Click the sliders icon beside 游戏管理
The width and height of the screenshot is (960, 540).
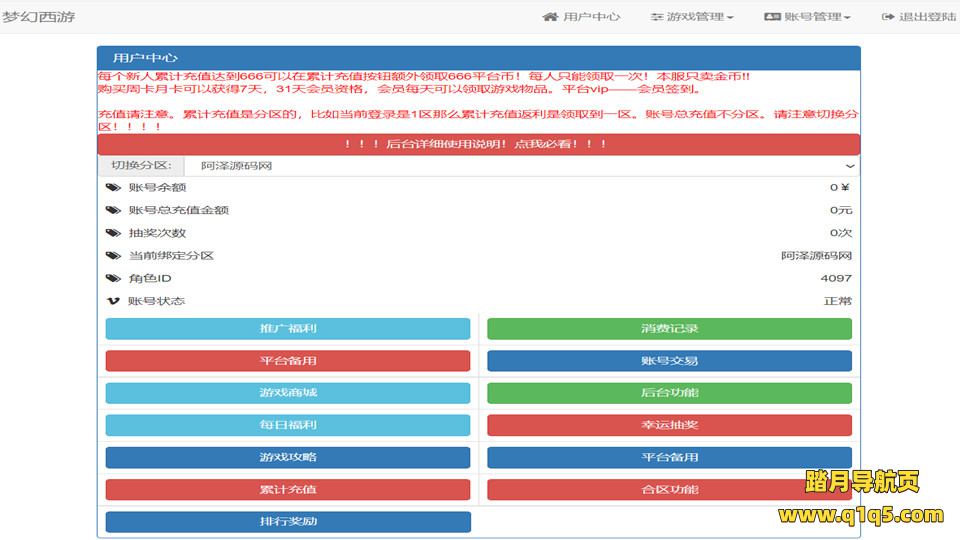(657, 17)
